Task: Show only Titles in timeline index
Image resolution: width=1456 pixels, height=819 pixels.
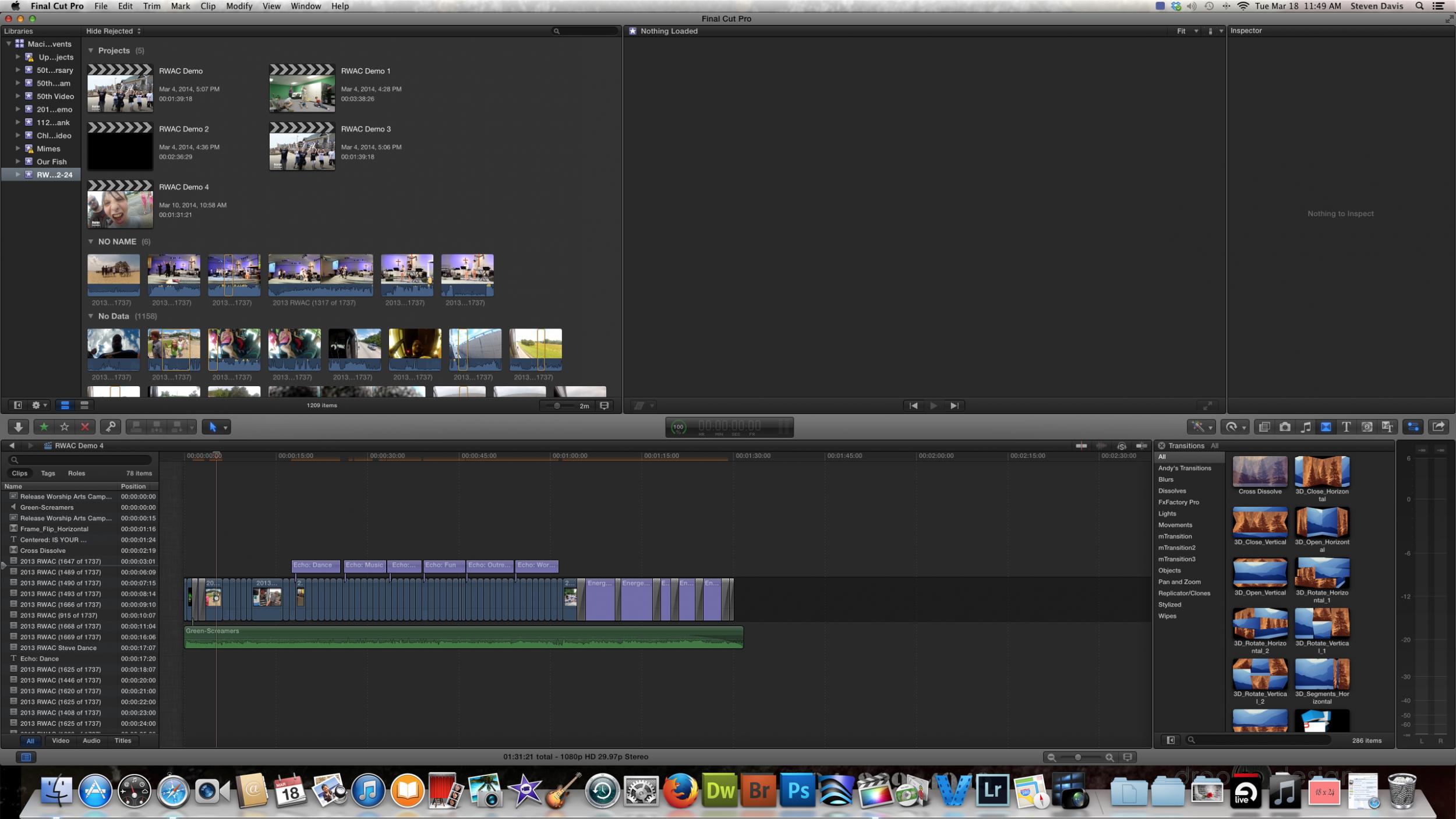Action: click(x=122, y=741)
